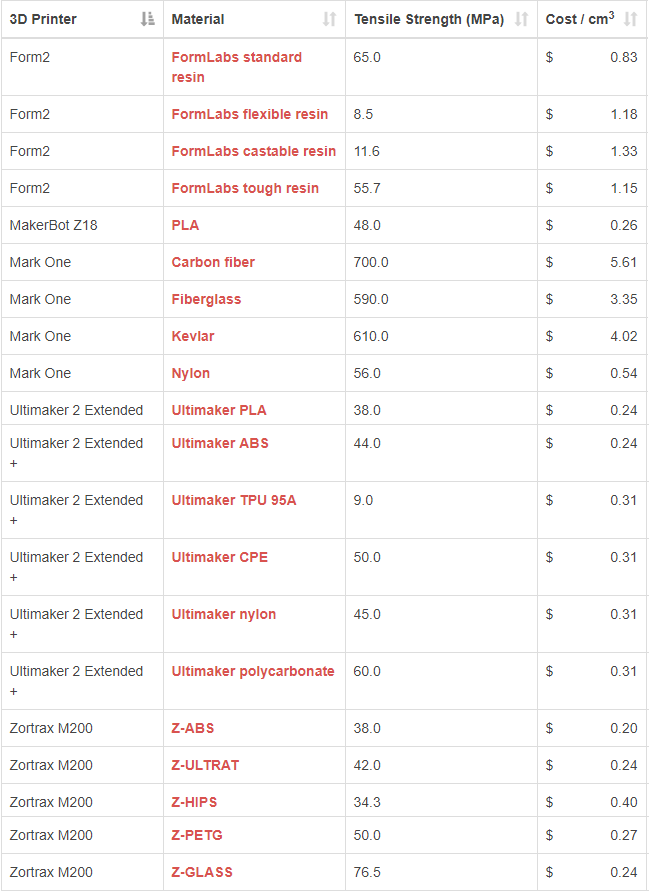Click the Nylon link for Mark One
This screenshot has width=650, height=894.
point(190,373)
